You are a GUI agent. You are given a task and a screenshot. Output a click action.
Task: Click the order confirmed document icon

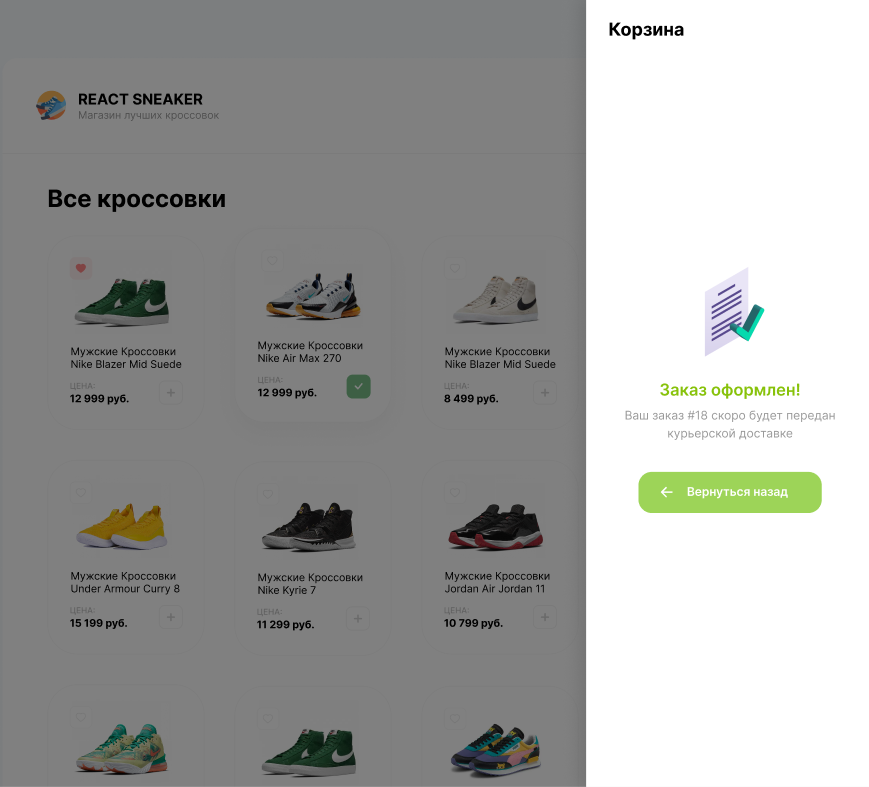click(x=734, y=312)
